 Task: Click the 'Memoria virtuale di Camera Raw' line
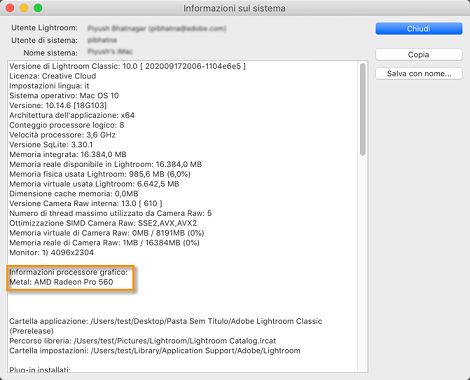point(107,233)
